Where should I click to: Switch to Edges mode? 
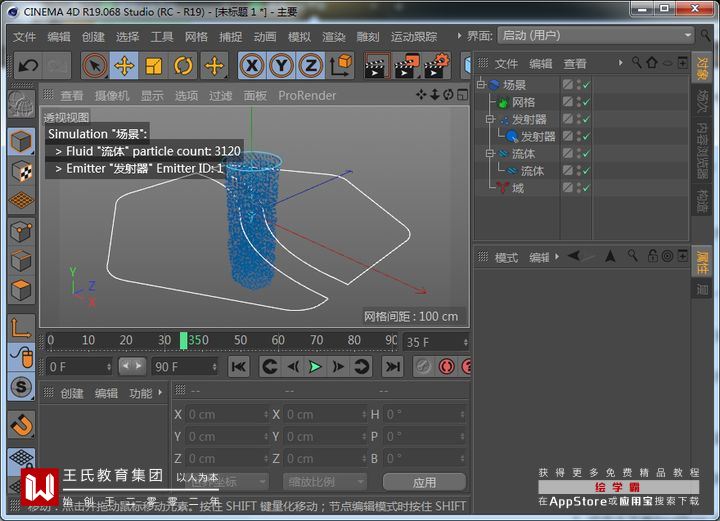(x=21, y=261)
